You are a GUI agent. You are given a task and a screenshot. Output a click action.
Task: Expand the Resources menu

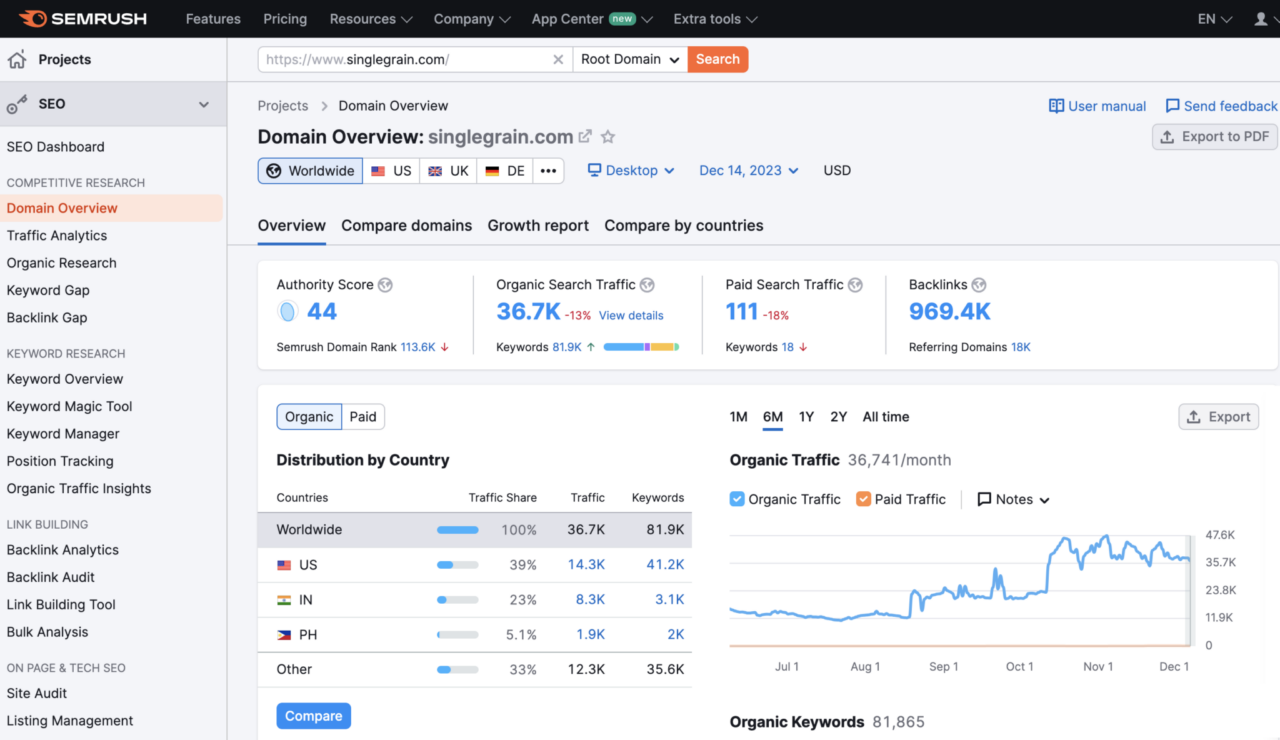click(371, 19)
